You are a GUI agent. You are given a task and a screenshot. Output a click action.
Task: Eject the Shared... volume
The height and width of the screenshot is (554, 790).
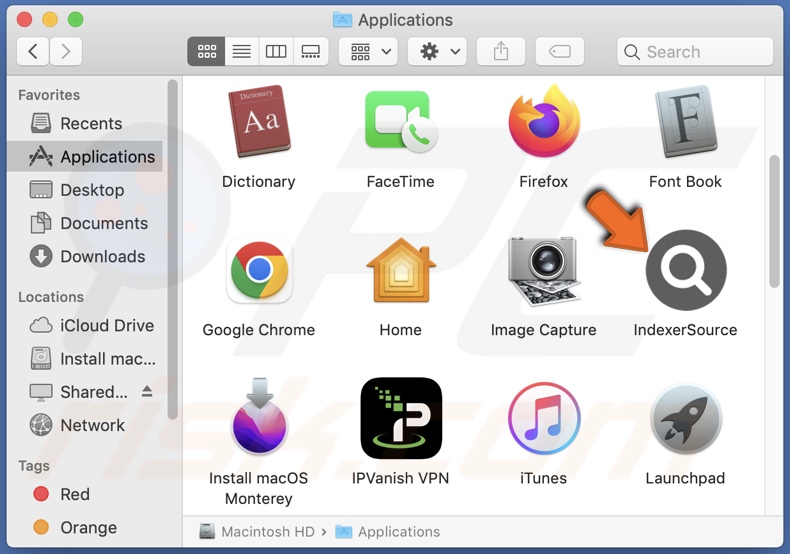coord(147,391)
